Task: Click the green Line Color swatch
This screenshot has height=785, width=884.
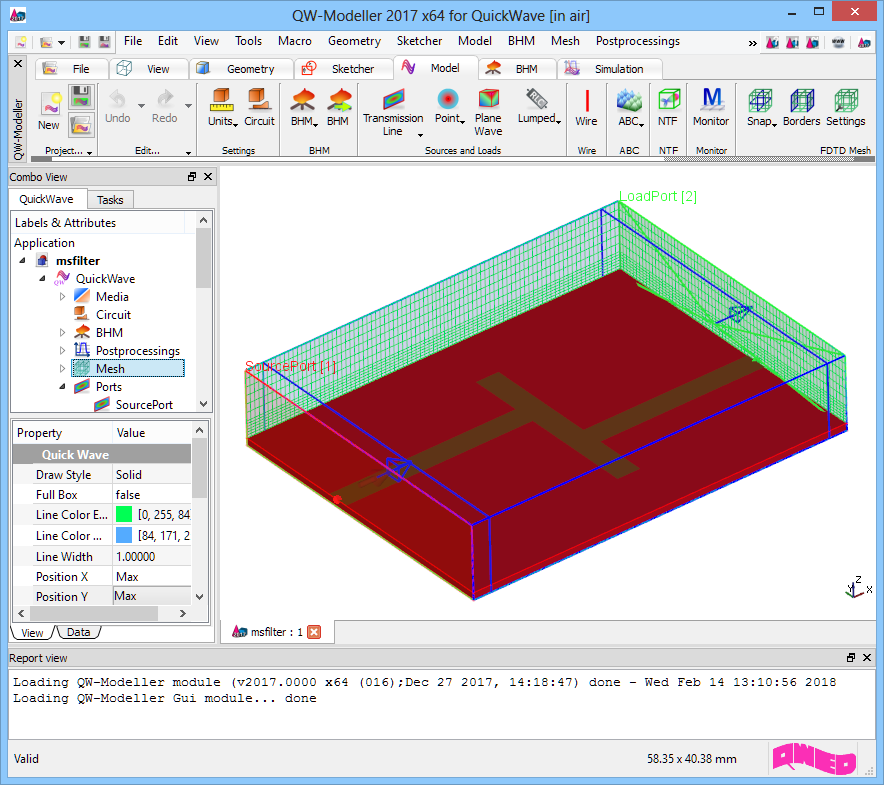Action: point(124,515)
